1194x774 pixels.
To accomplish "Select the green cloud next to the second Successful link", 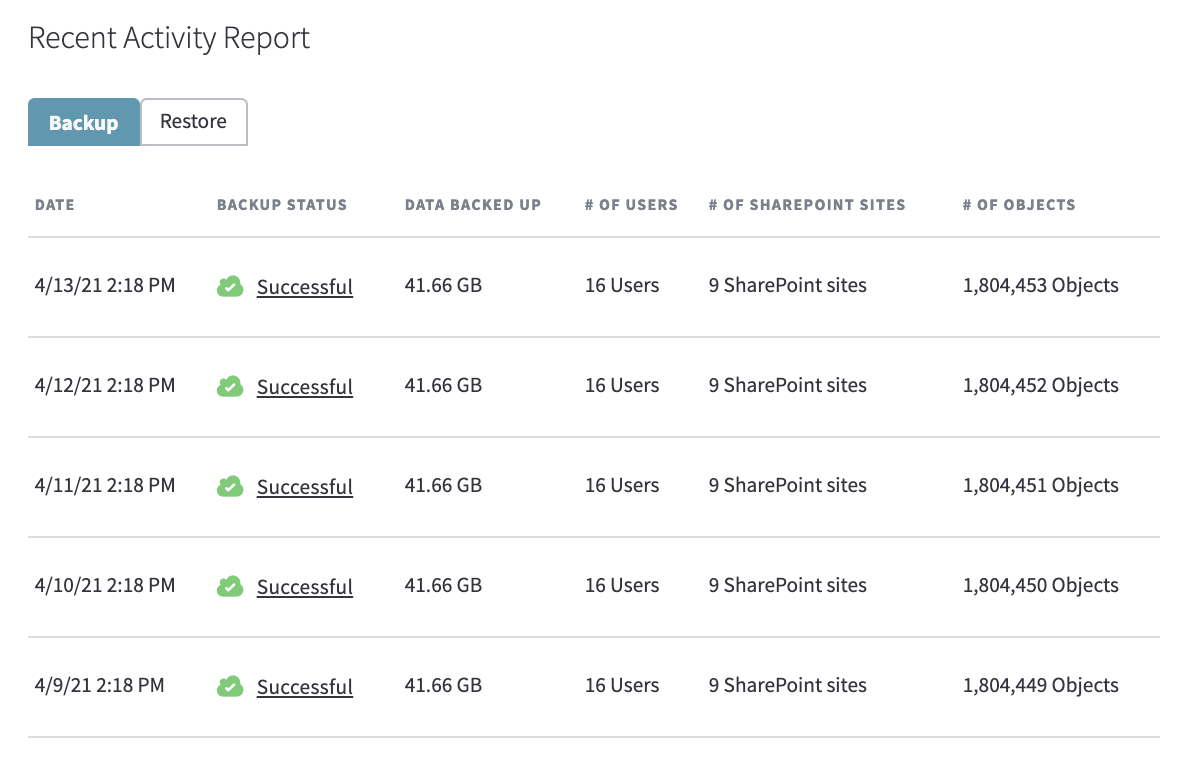I will (230, 386).
